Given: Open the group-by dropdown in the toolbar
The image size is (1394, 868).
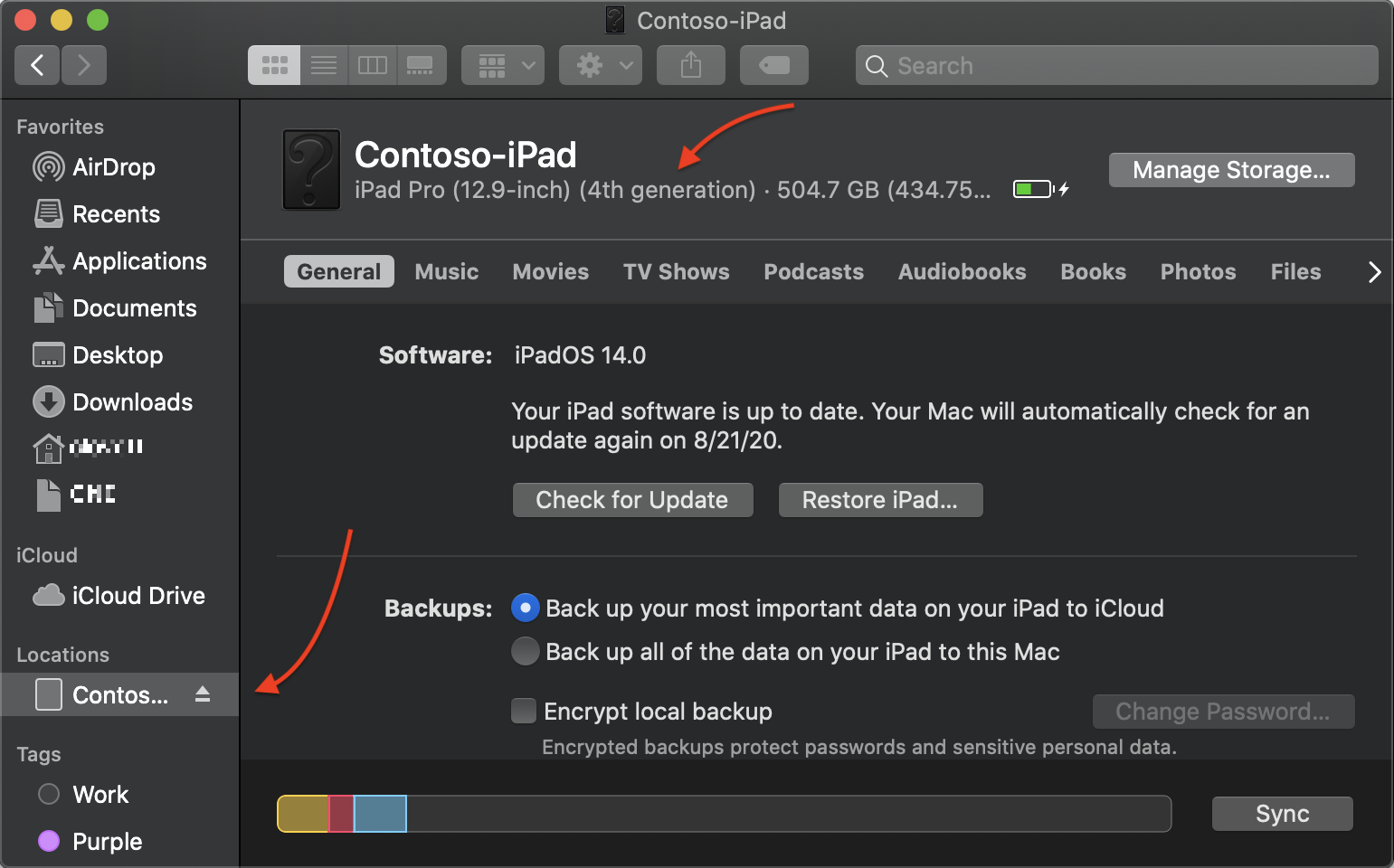Looking at the screenshot, I should pyautogui.click(x=503, y=65).
